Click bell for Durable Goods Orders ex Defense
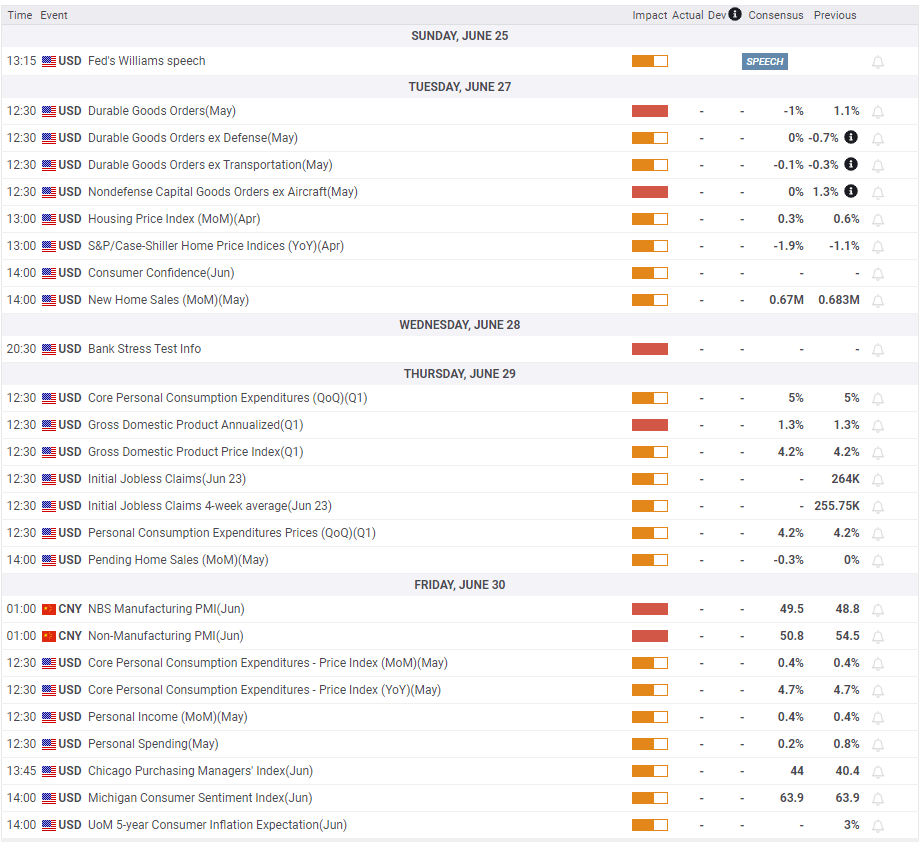The width and height of the screenshot is (921, 842). coord(878,139)
